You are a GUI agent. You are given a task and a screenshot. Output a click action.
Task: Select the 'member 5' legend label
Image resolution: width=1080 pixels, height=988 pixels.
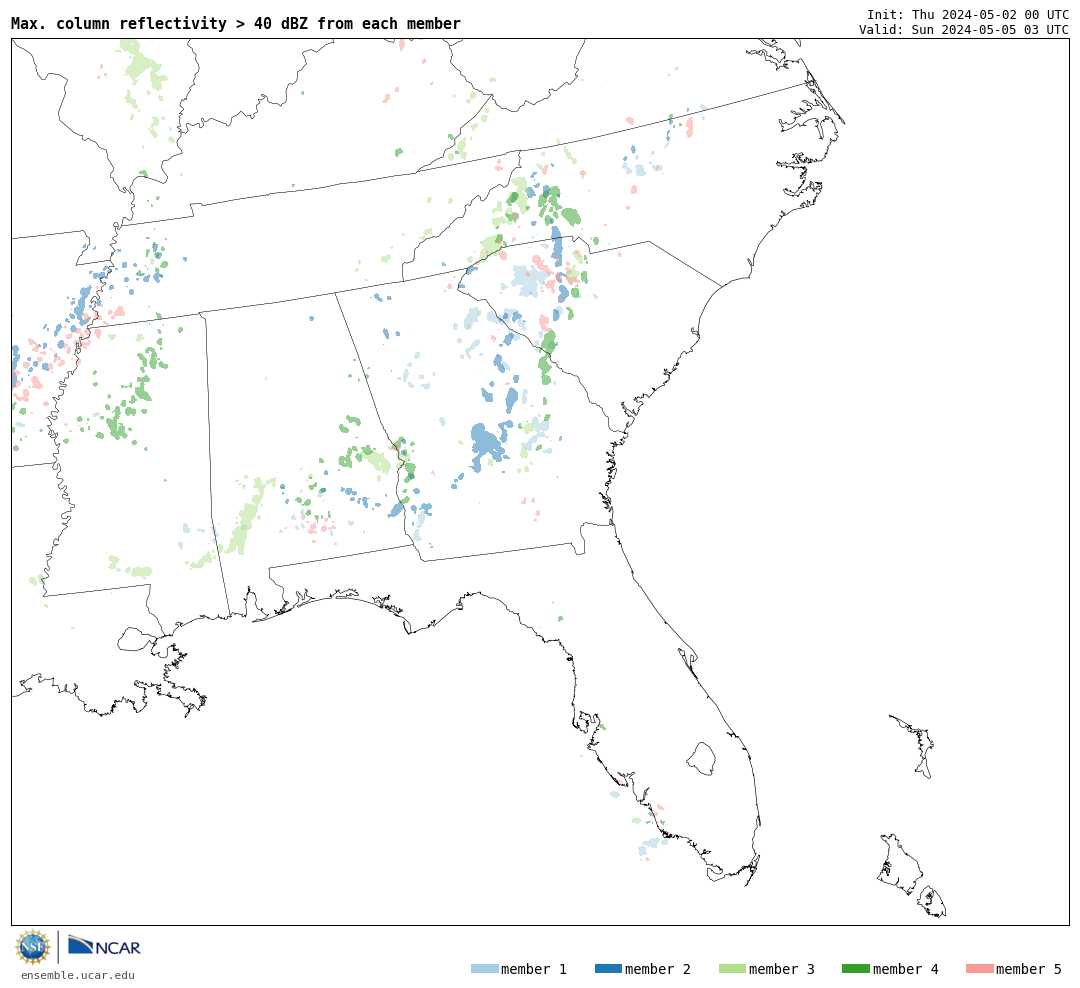pyautogui.click(x=1029, y=969)
